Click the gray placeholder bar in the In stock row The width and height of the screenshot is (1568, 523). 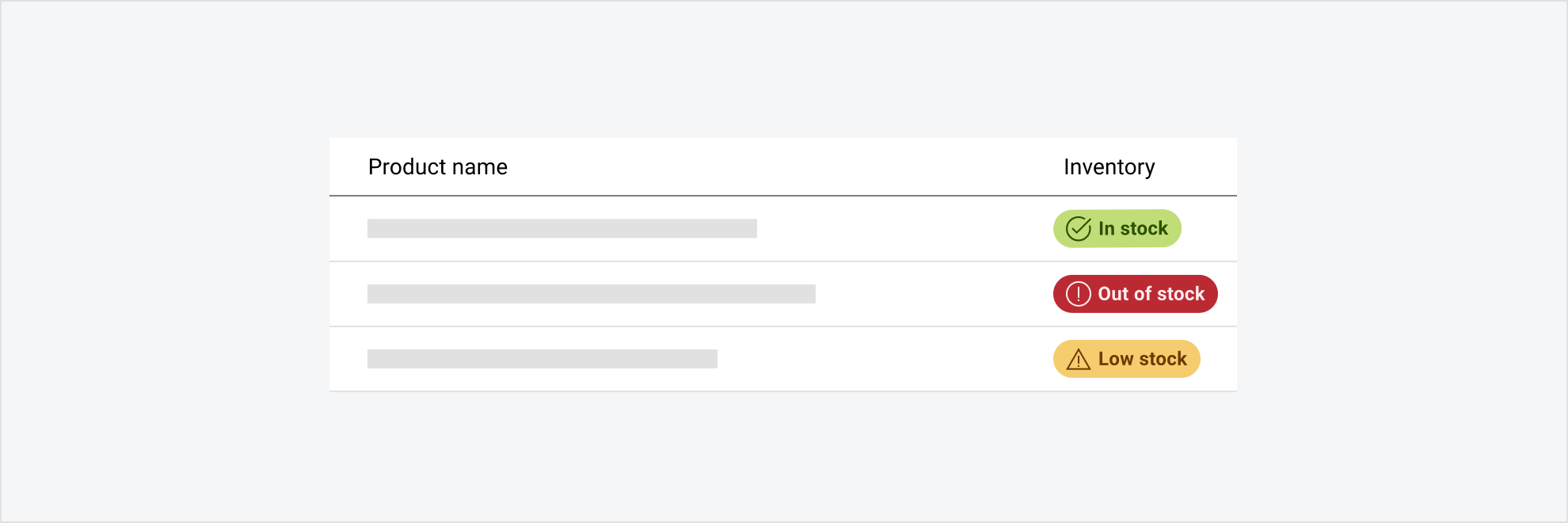click(x=561, y=229)
